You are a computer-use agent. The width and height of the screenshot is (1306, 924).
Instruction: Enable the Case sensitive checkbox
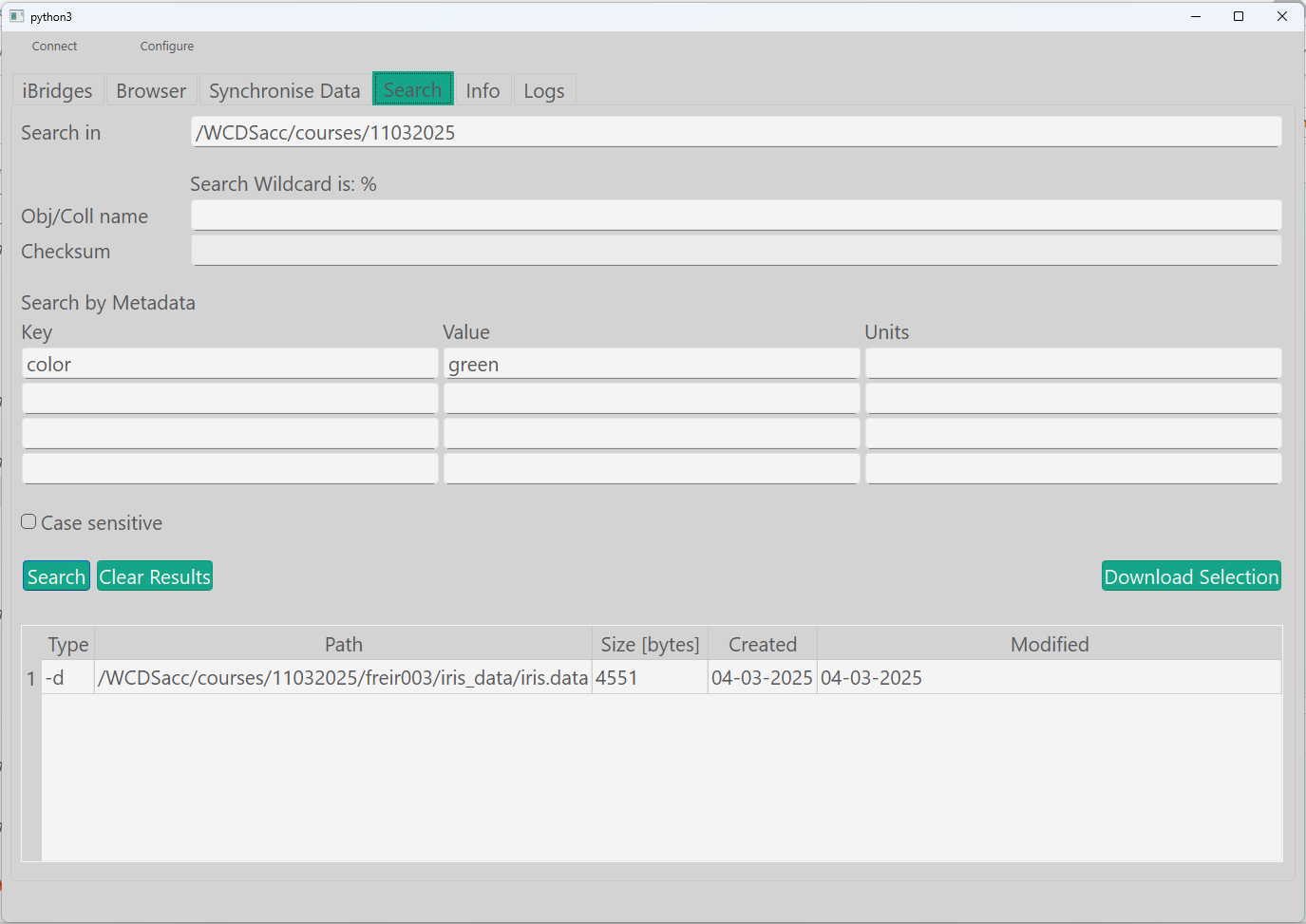pyautogui.click(x=28, y=521)
